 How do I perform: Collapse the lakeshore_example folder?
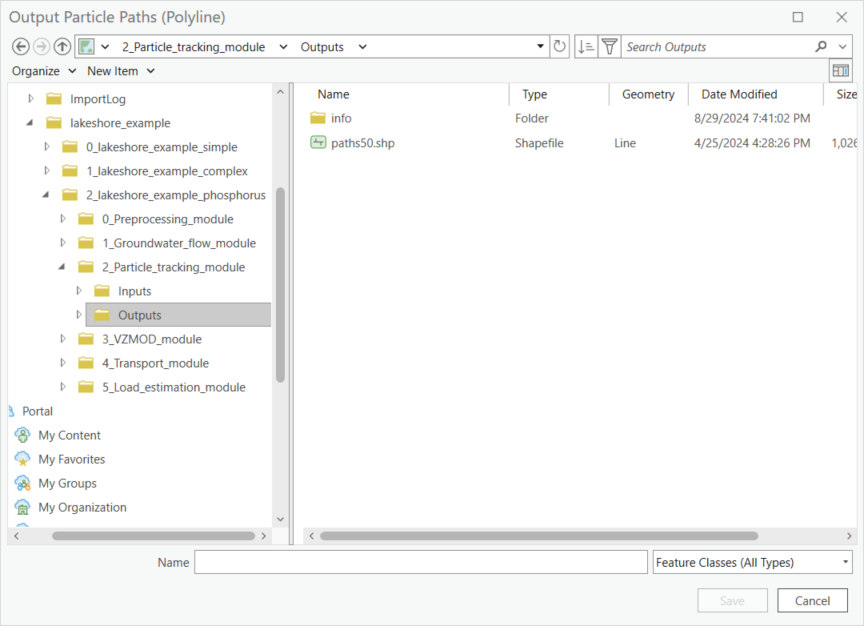(x=30, y=123)
